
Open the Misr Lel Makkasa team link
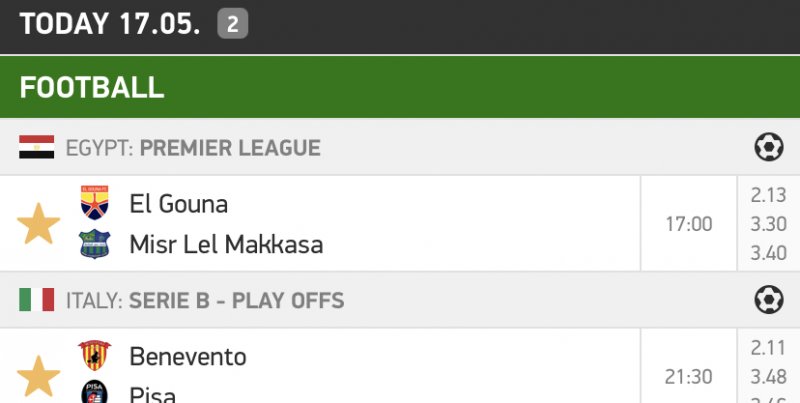coord(226,244)
